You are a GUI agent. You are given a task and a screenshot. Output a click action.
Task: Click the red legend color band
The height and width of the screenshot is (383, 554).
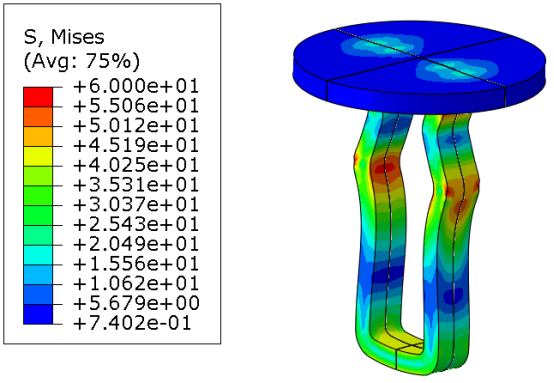pyautogui.click(x=38, y=97)
